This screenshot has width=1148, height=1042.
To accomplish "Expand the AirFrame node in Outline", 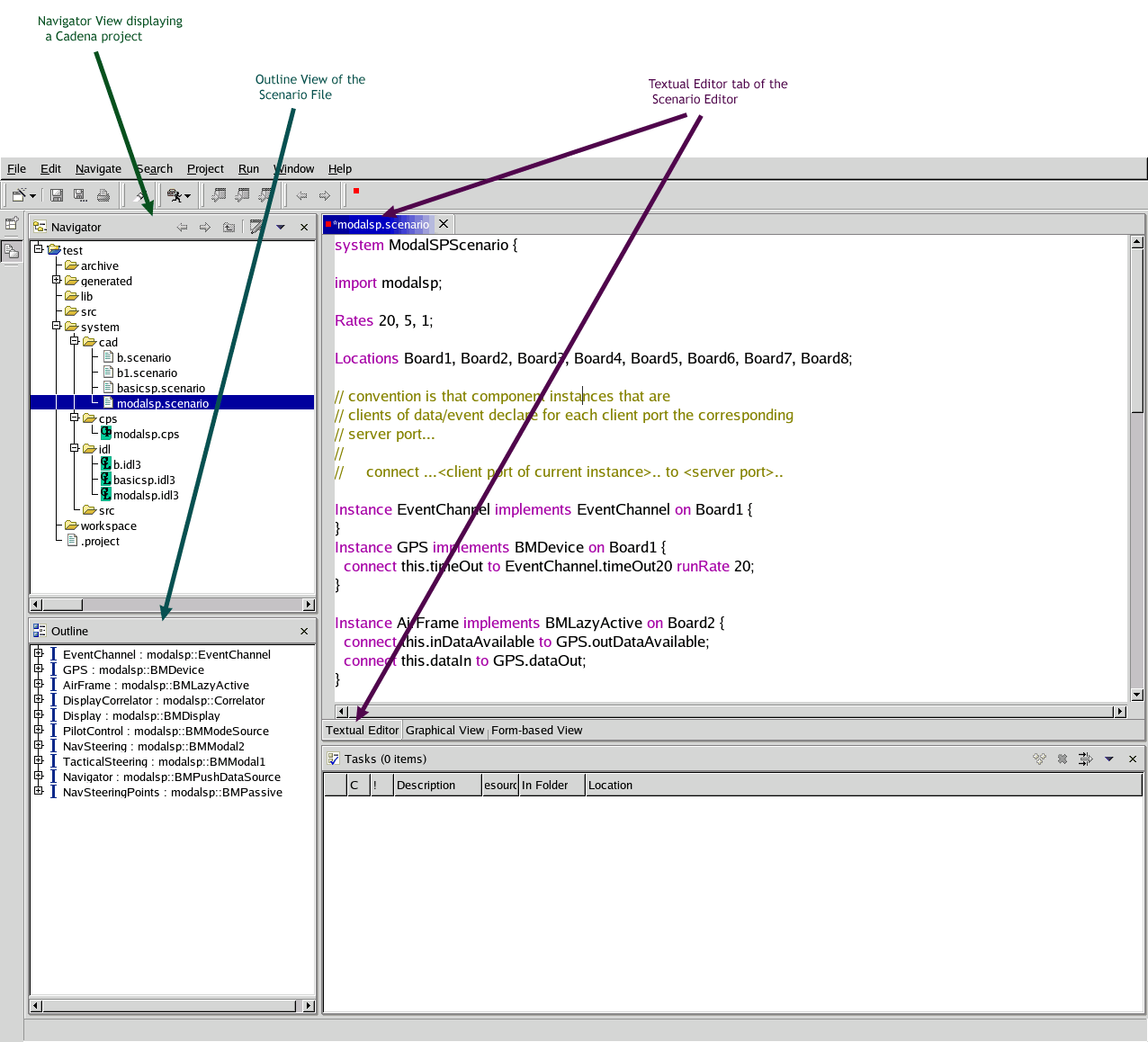I will [x=39, y=685].
